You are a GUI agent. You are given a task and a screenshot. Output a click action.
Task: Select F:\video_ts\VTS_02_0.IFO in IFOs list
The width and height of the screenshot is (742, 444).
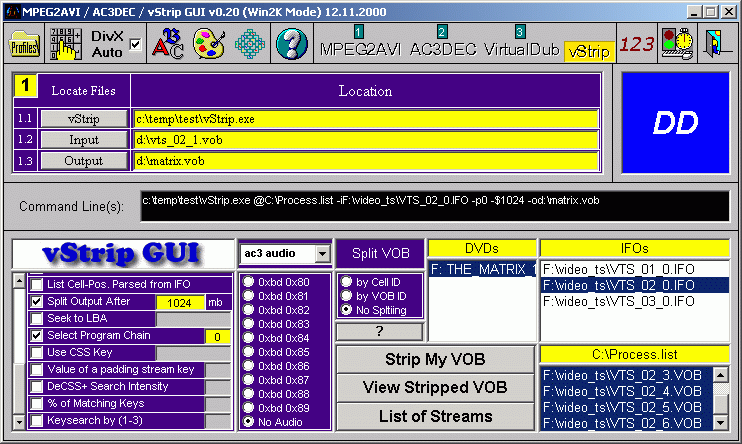point(635,285)
